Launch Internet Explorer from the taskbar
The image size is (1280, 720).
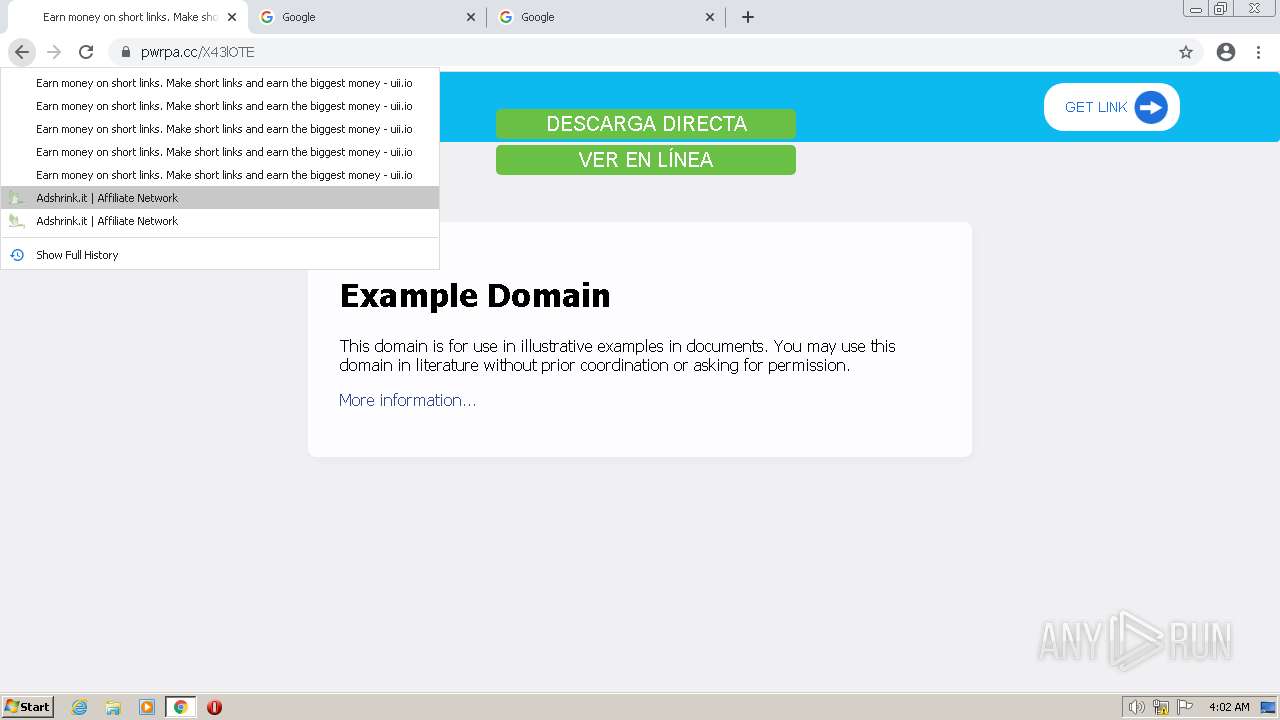tap(79, 707)
